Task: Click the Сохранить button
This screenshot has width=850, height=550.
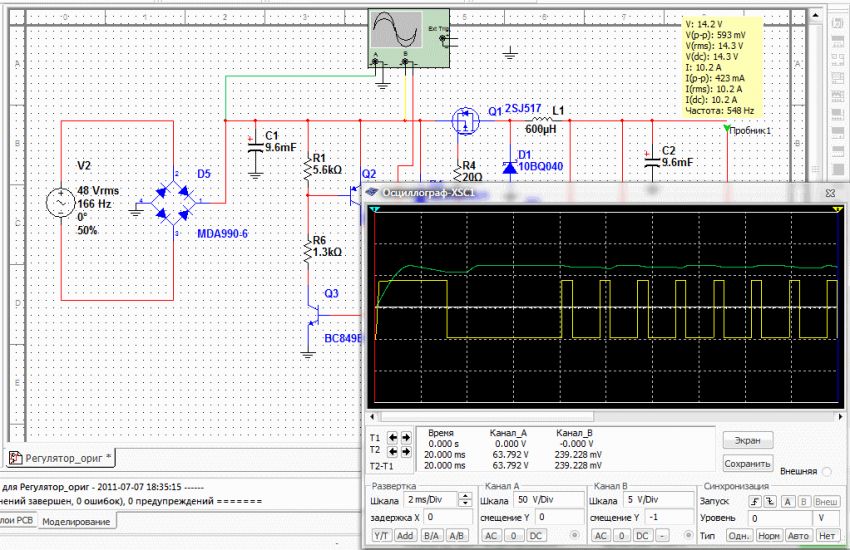Action: click(x=747, y=463)
